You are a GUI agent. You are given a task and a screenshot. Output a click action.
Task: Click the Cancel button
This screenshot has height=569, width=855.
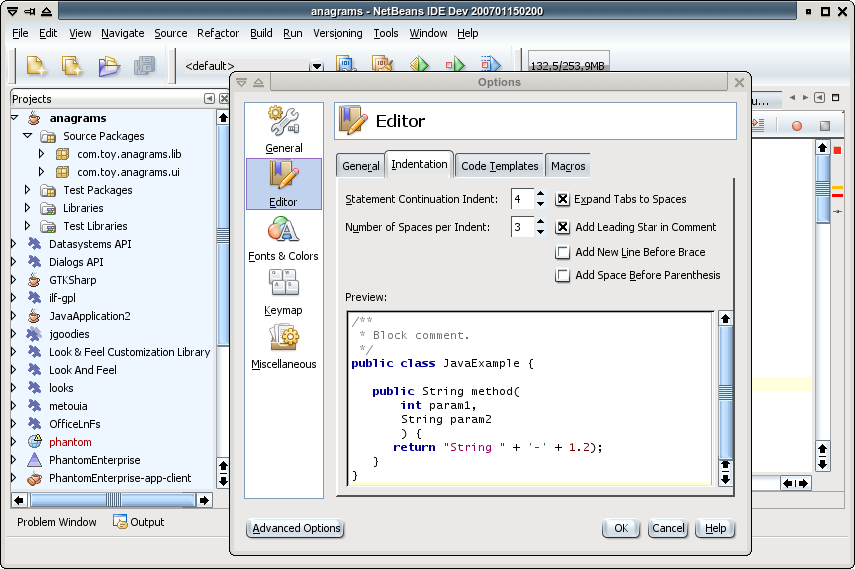[x=668, y=528]
